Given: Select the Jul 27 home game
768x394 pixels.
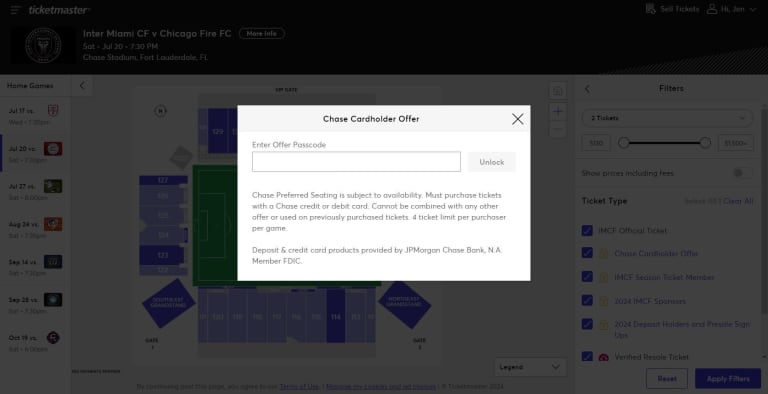Looking at the screenshot, I should pos(35,187).
